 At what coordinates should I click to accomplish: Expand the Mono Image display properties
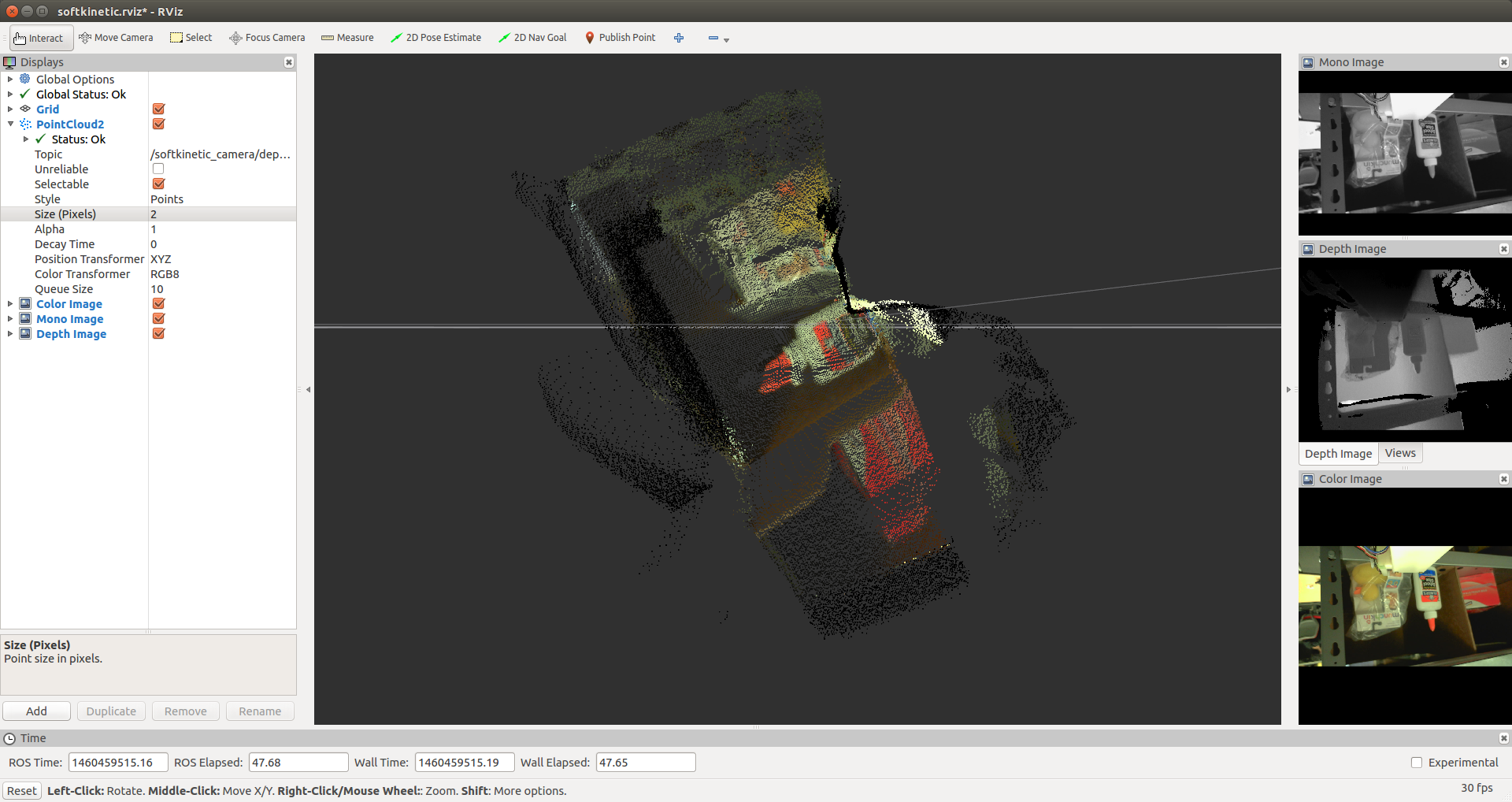[x=10, y=318]
